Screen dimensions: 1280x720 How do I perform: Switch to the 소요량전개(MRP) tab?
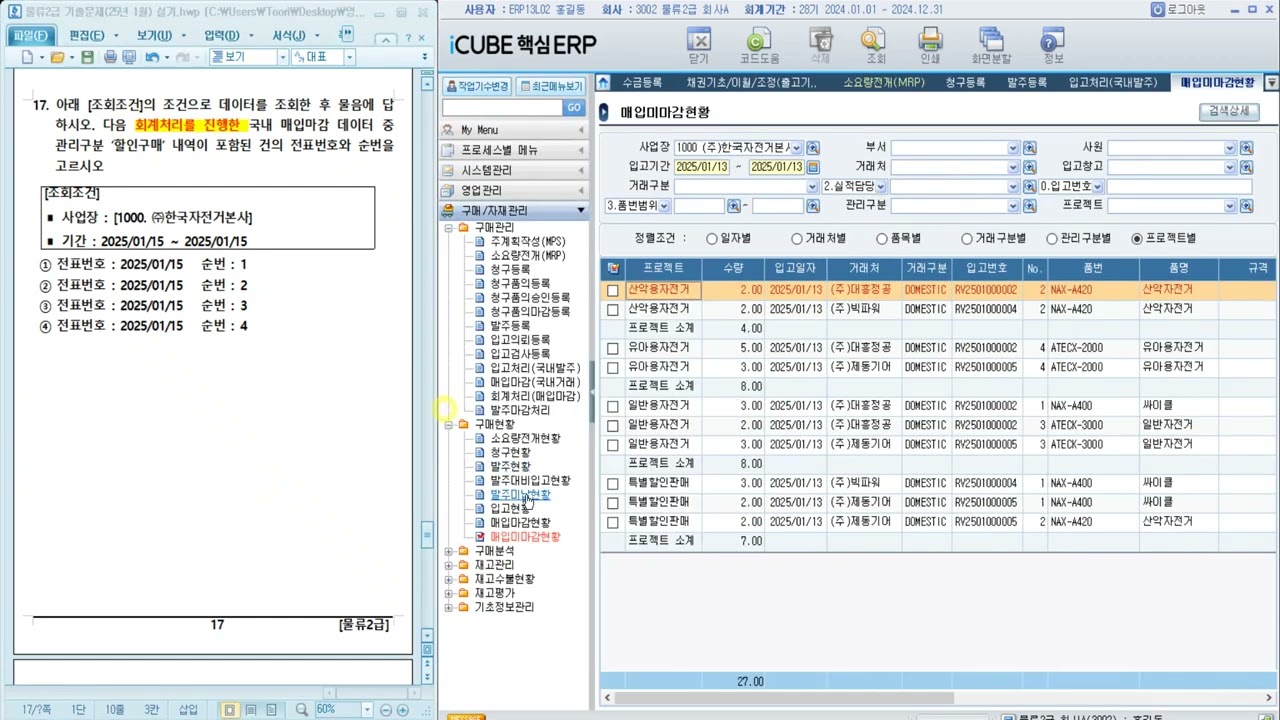883,82
